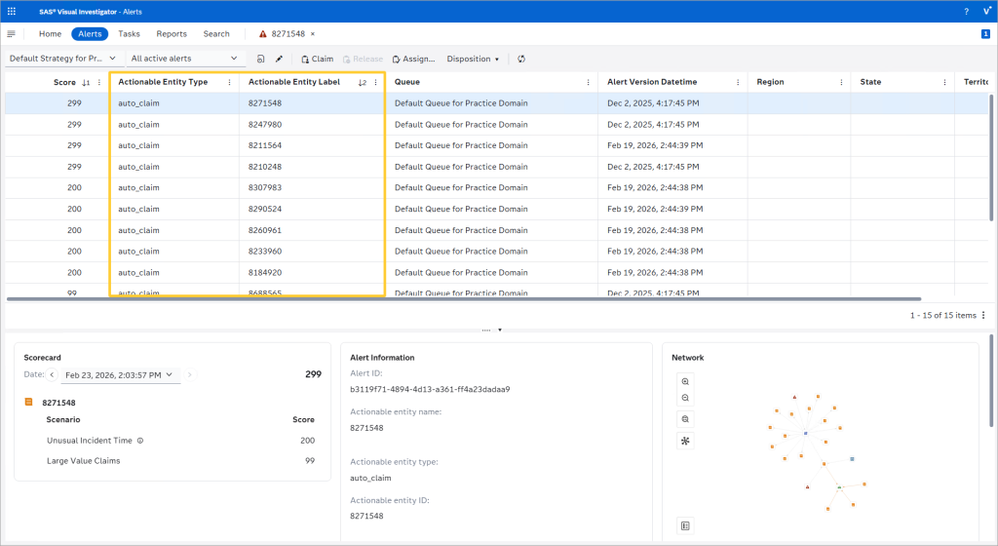The width and height of the screenshot is (998, 546).
Task: Open the notifications badge showing 1
Action: tap(985, 34)
